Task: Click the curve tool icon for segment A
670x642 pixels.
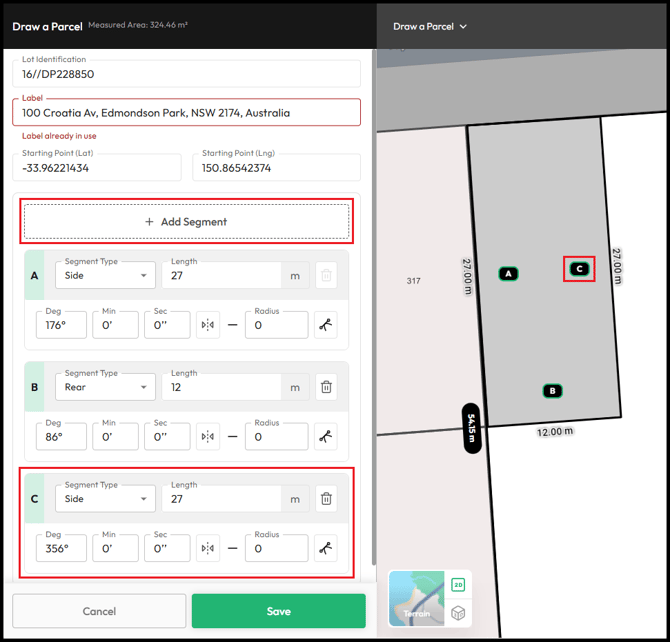Action: point(326,325)
